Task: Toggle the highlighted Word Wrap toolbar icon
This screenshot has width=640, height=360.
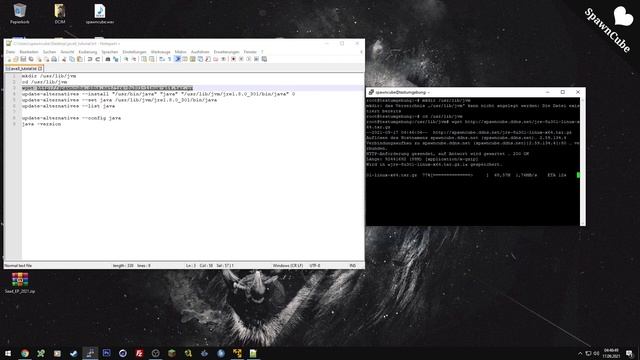Action: [178, 59]
